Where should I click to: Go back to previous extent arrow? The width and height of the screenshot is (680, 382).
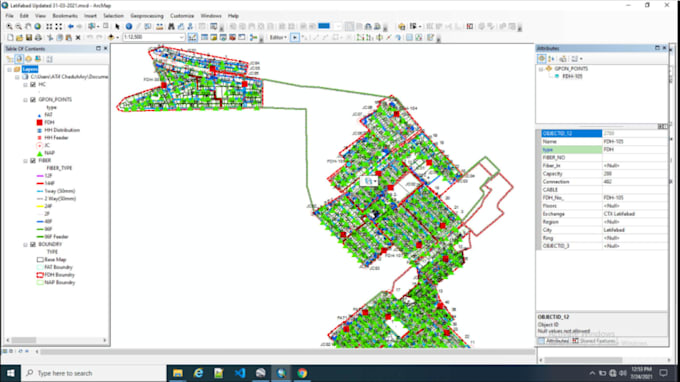coord(70,26)
